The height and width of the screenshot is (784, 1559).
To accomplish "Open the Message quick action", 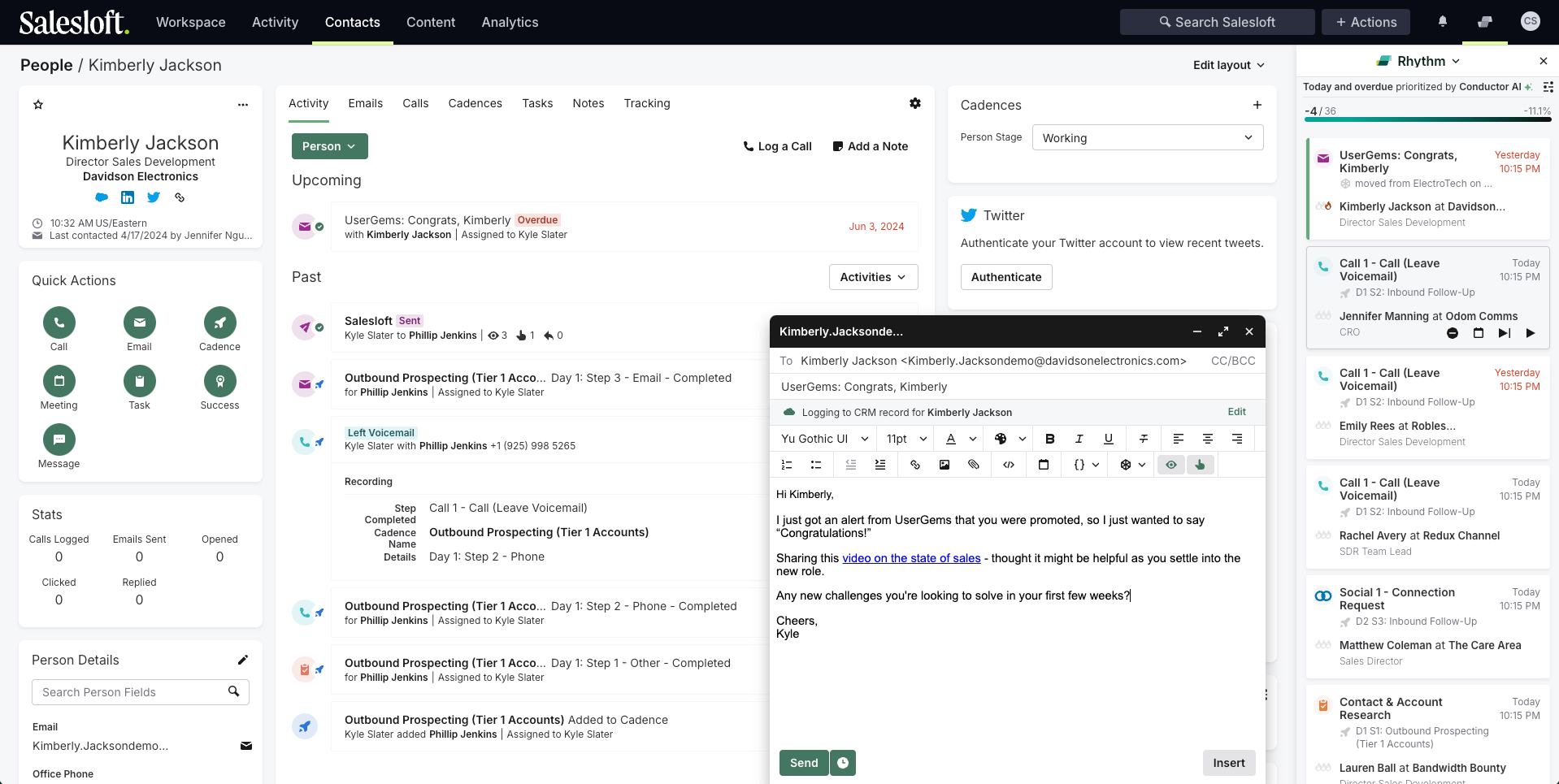I will point(59,440).
